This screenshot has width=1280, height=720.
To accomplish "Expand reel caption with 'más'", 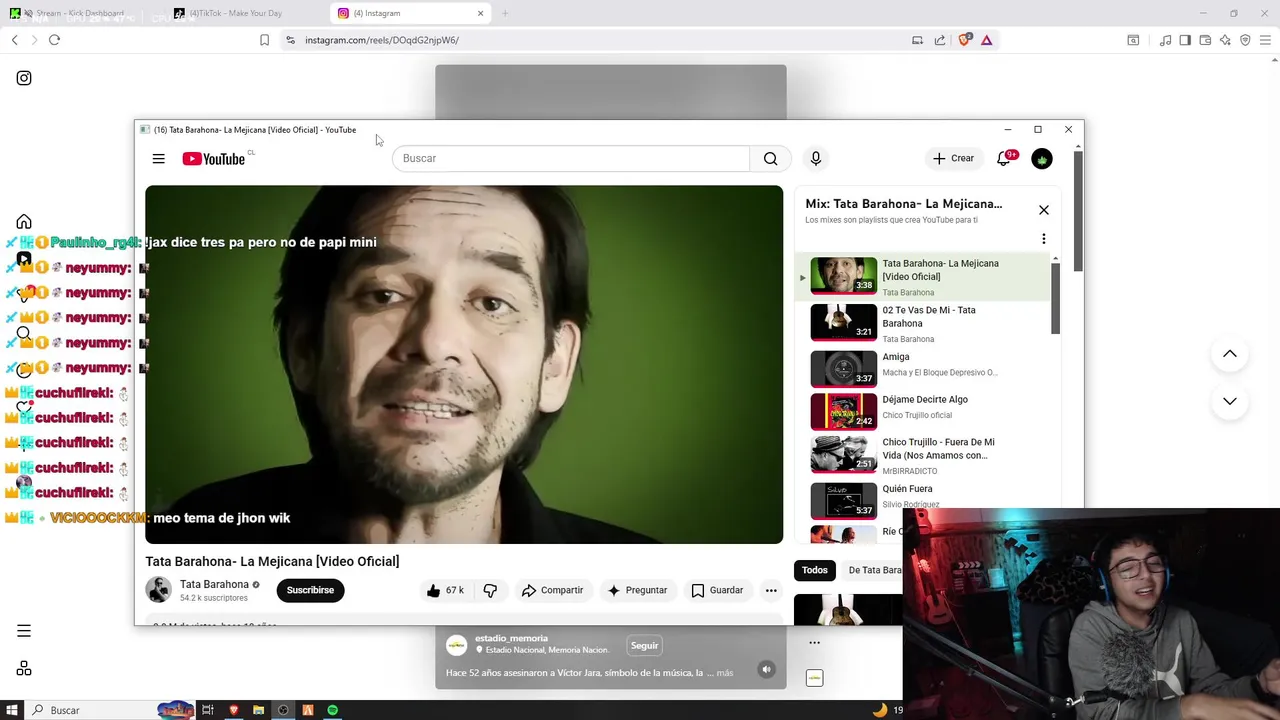I will click(x=725, y=673).
